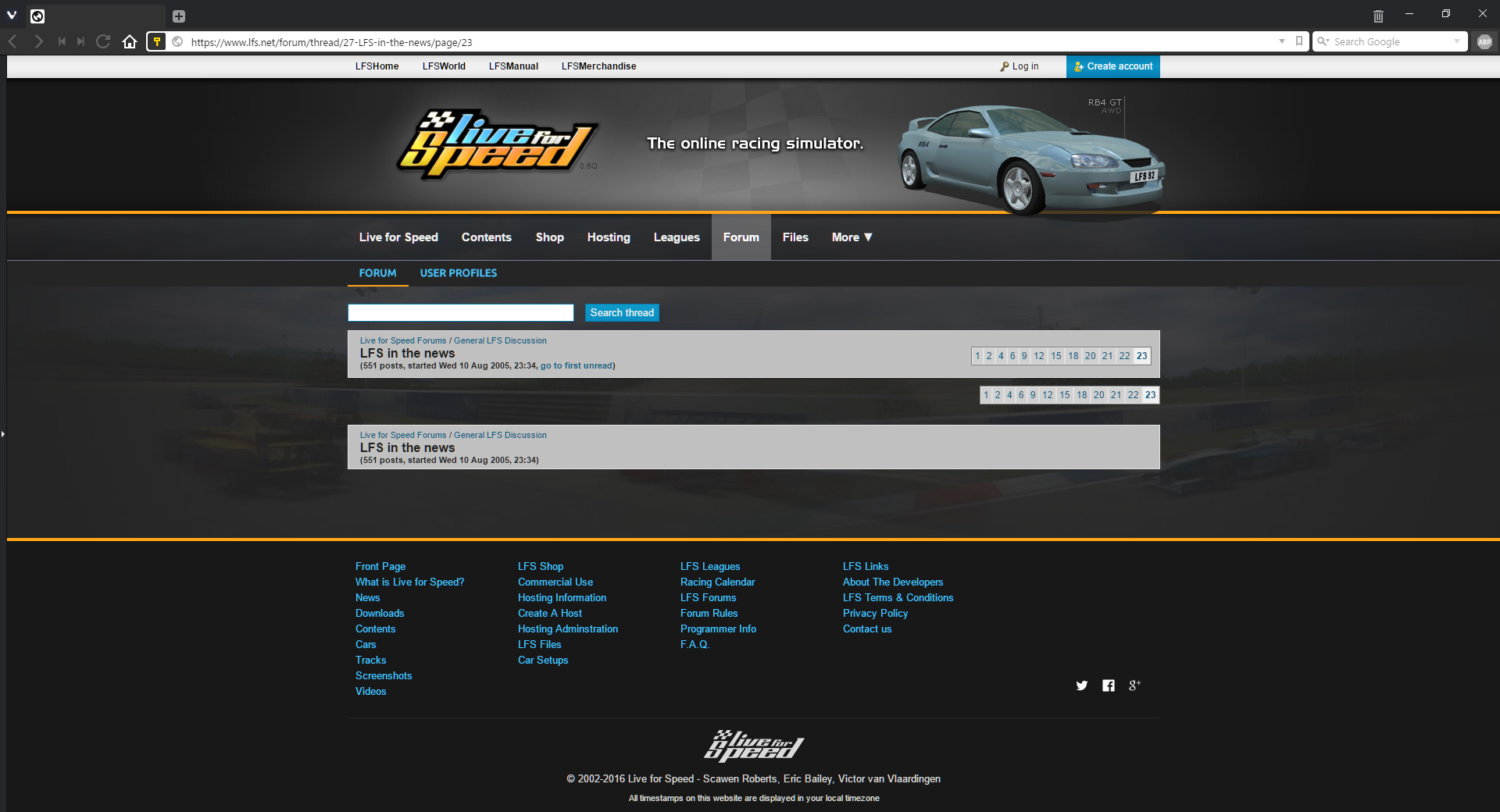Image resolution: width=1500 pixels, height=812 pixels.
Task: Open footer Forum Rules link
Action: tap(709, 614)
